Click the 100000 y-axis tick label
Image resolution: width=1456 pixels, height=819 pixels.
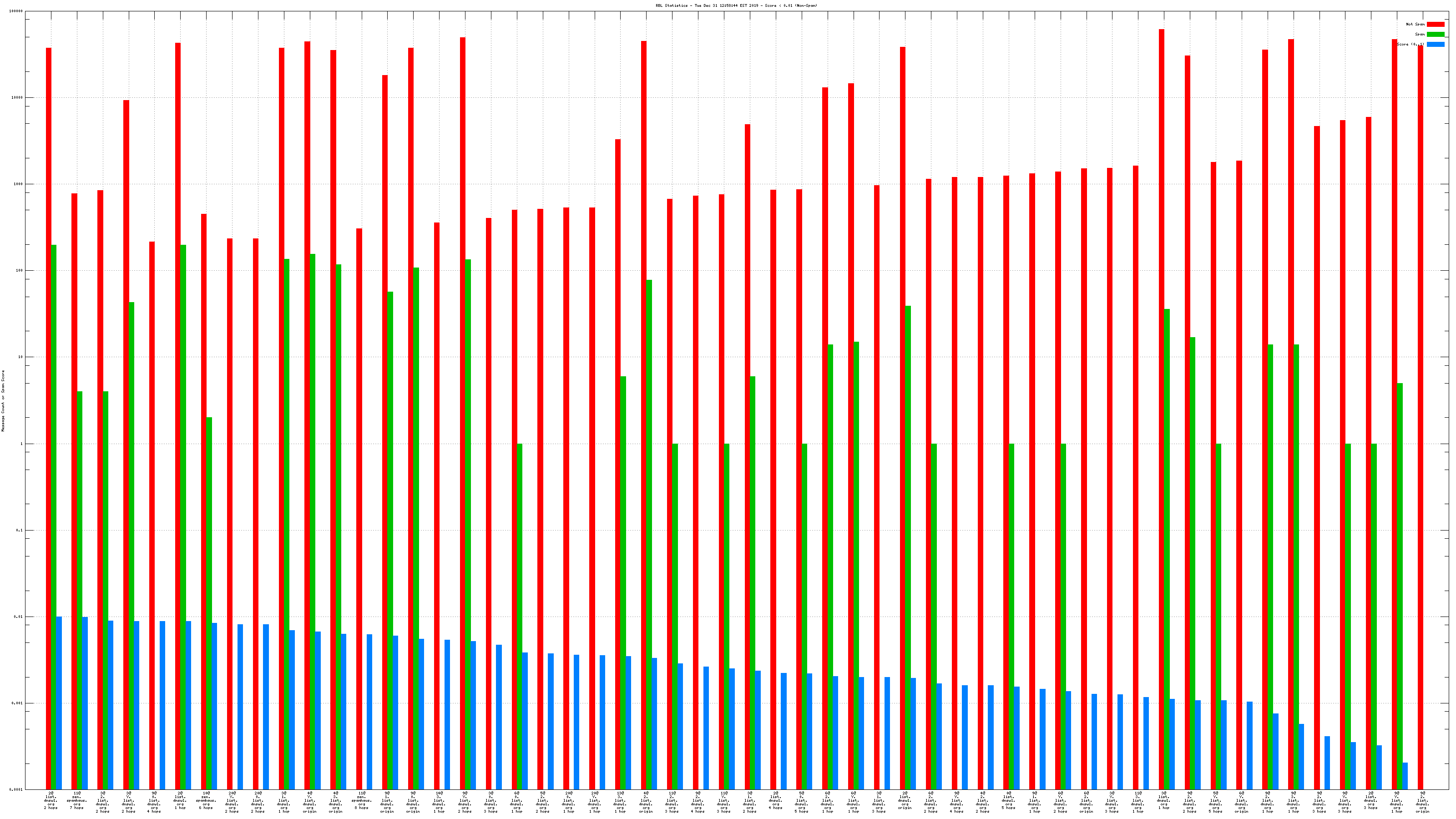(x=16, y=11)
